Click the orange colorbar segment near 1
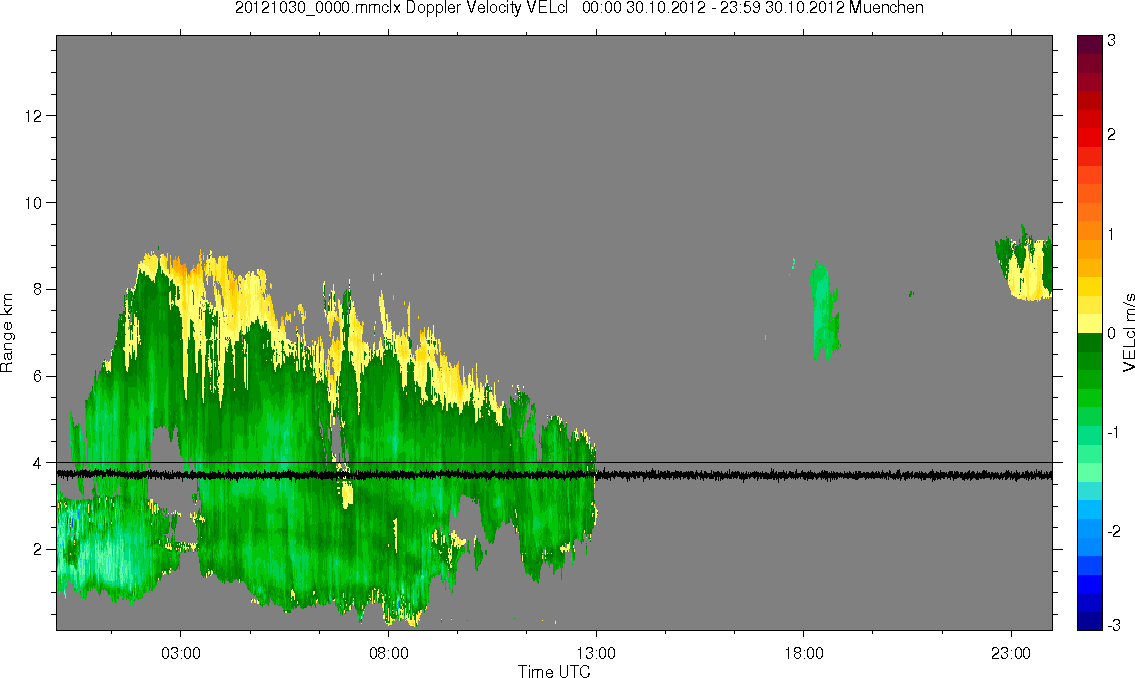Viewport: 1135px width, 678px height. click(1090, 230)
